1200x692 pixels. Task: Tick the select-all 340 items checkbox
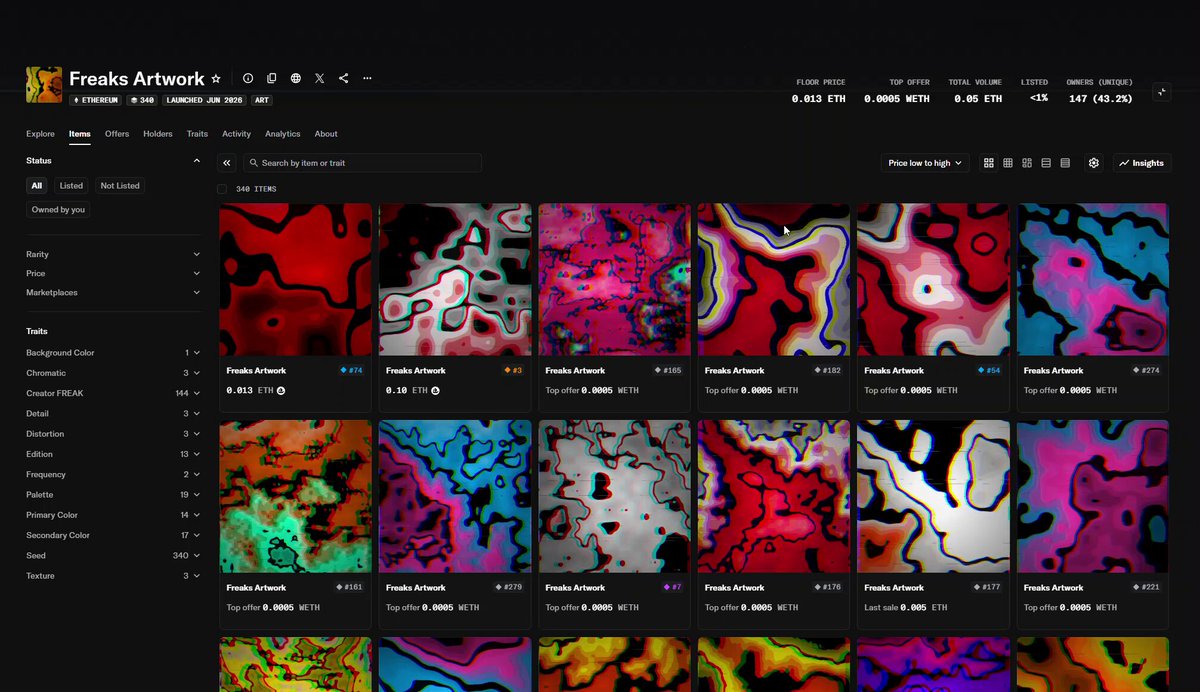pos(222,189)
